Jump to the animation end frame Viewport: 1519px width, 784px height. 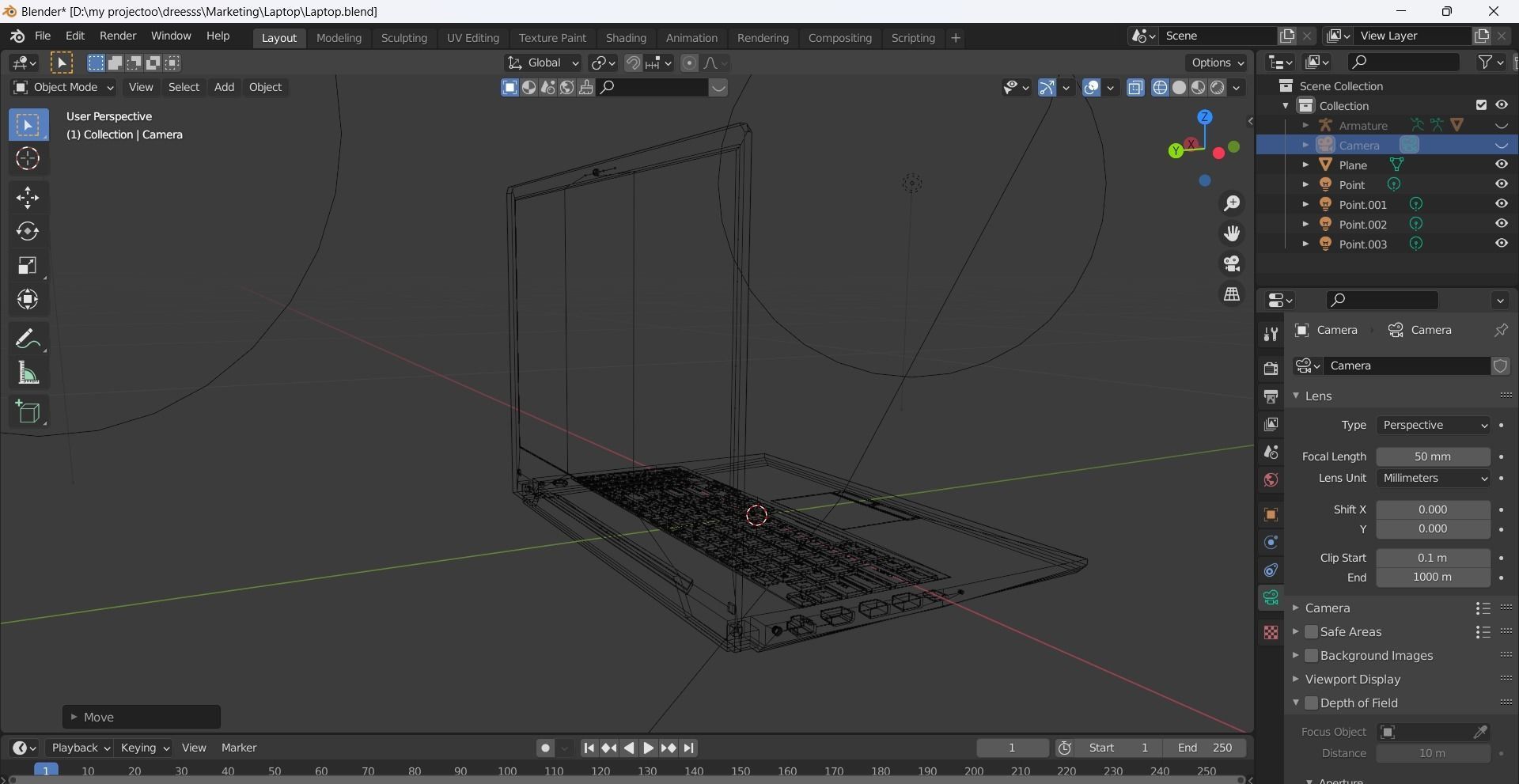689,748
